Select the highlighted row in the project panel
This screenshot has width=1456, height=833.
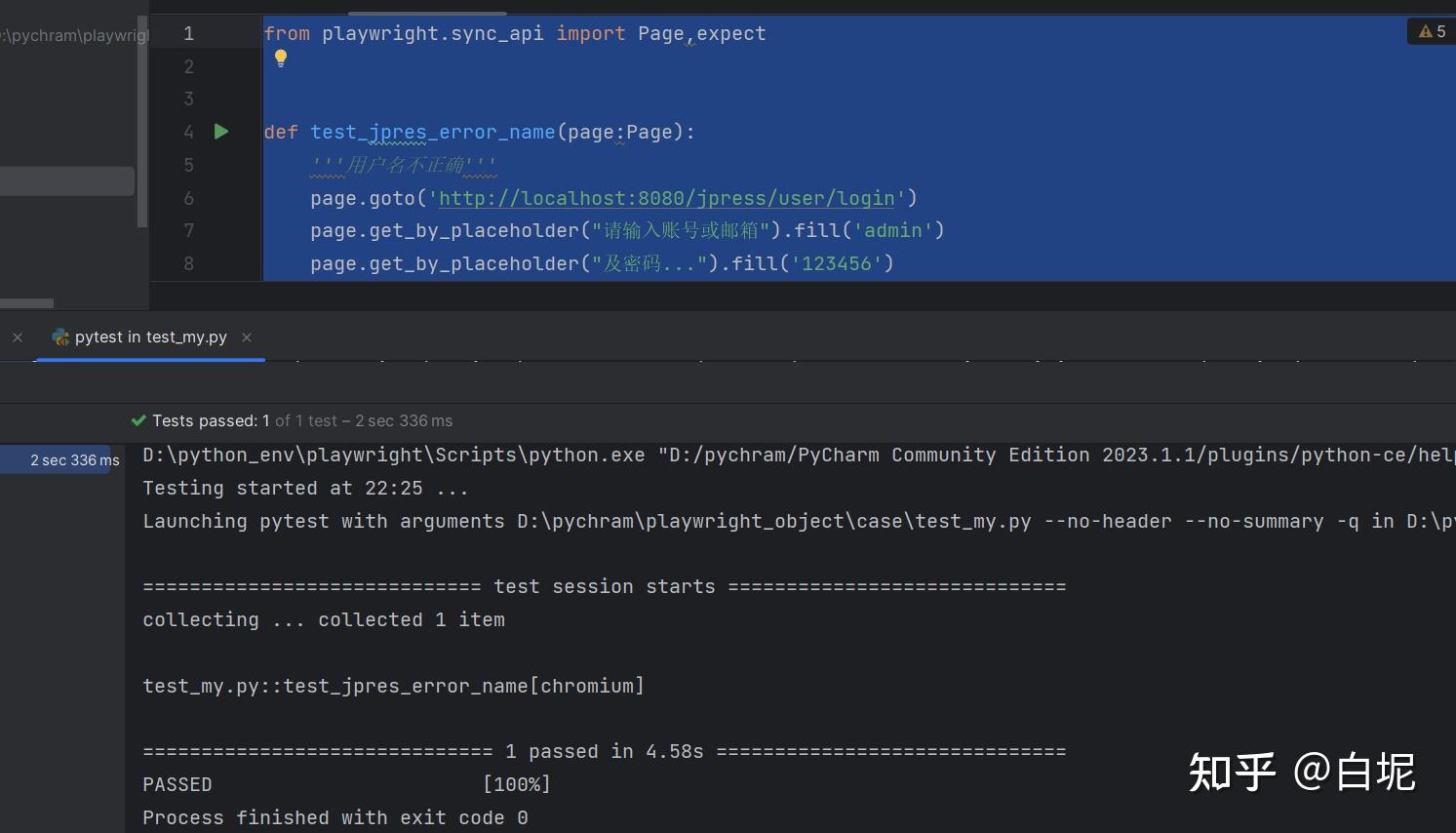click(66, 181)
